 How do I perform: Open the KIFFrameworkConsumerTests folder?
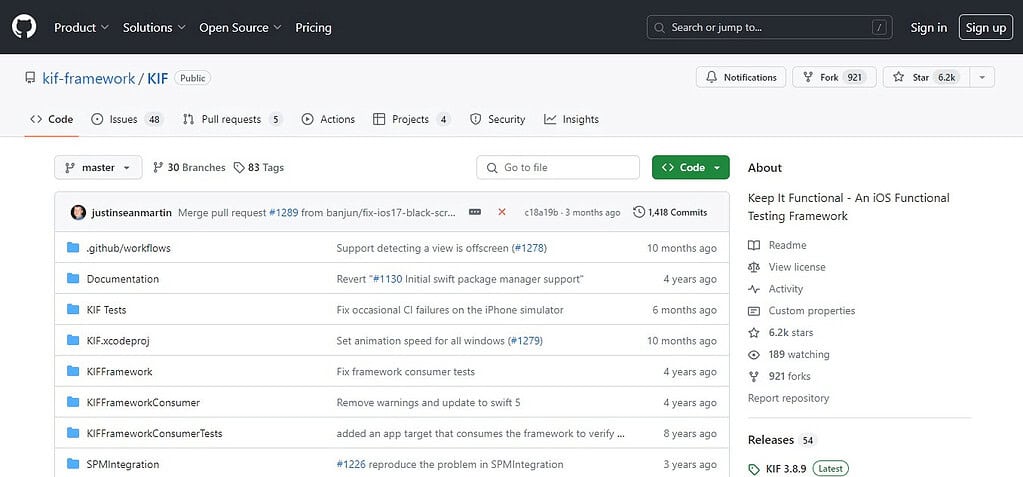[x=155, y=433]
